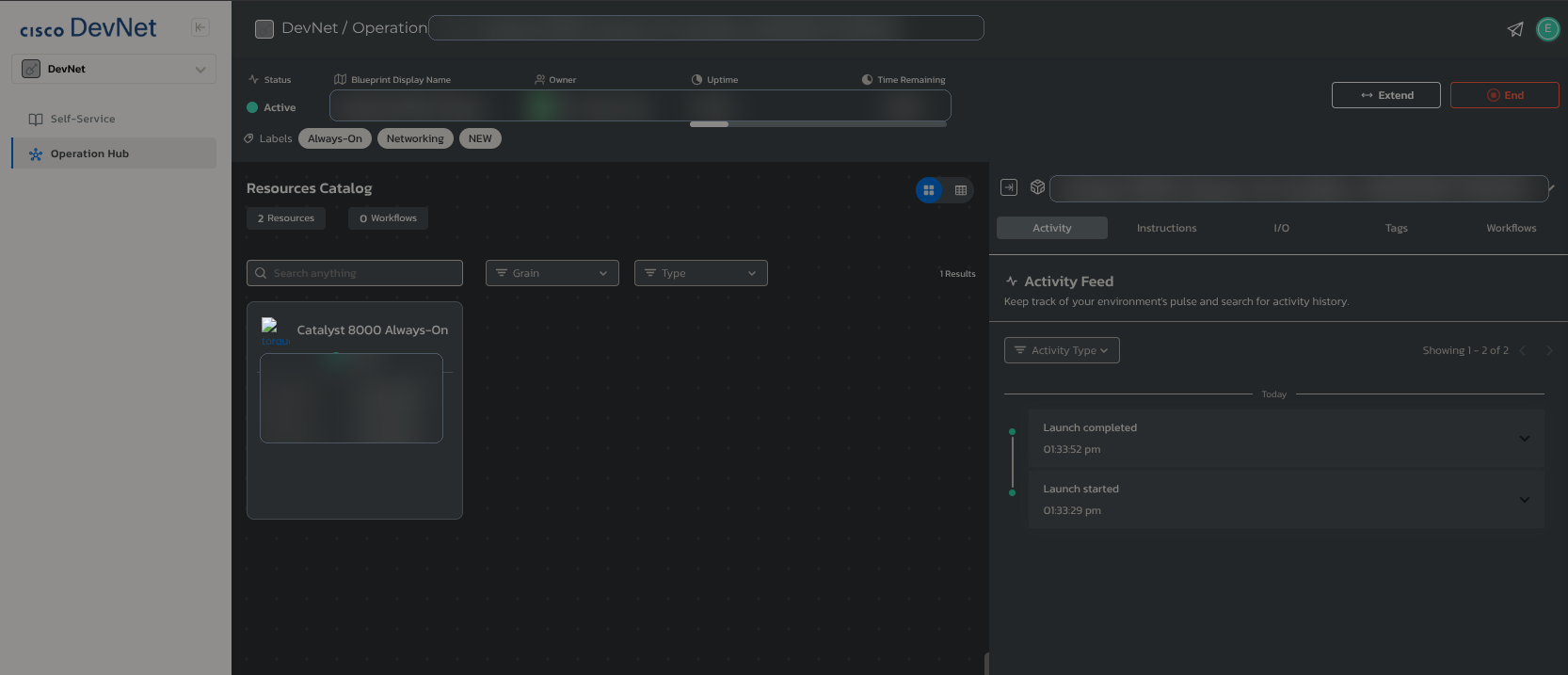Click the Showing 1 - 2 of 2 text
The width and height of the screenshot is (1568, 675).
(x=1465, y=350)
